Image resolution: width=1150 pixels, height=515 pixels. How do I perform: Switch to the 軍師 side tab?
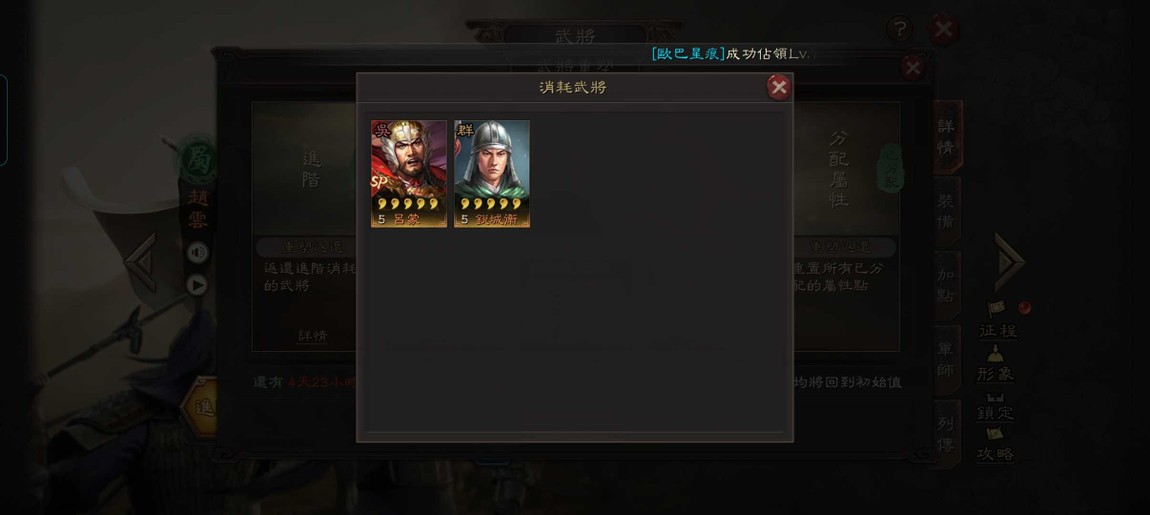[947, 360]
